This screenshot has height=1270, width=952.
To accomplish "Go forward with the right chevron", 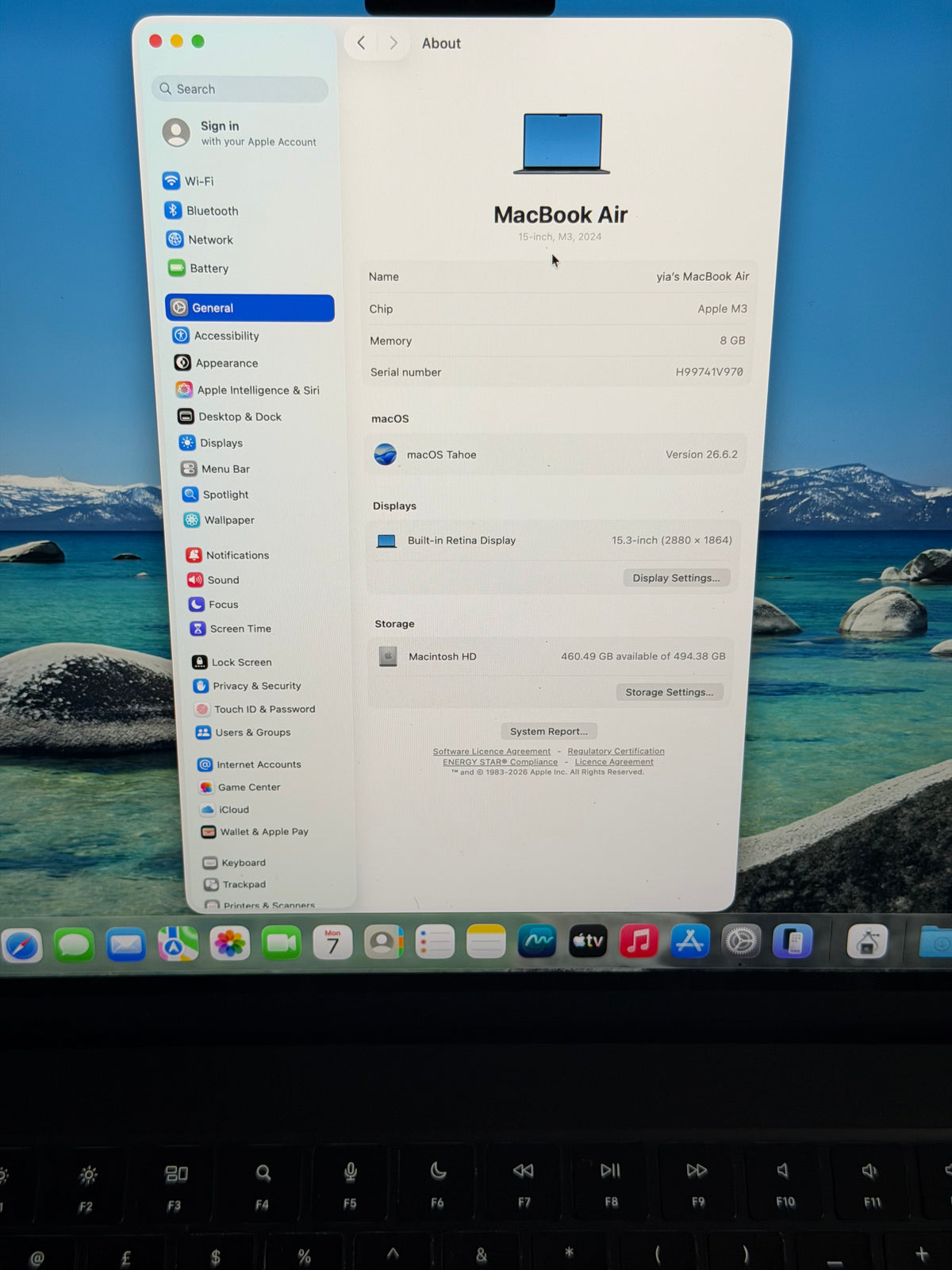I will click(x=393, y=43).
